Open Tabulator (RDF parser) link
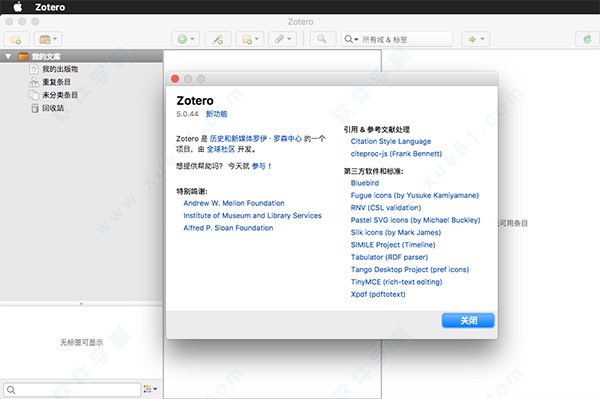 click(x=389, y=257)
